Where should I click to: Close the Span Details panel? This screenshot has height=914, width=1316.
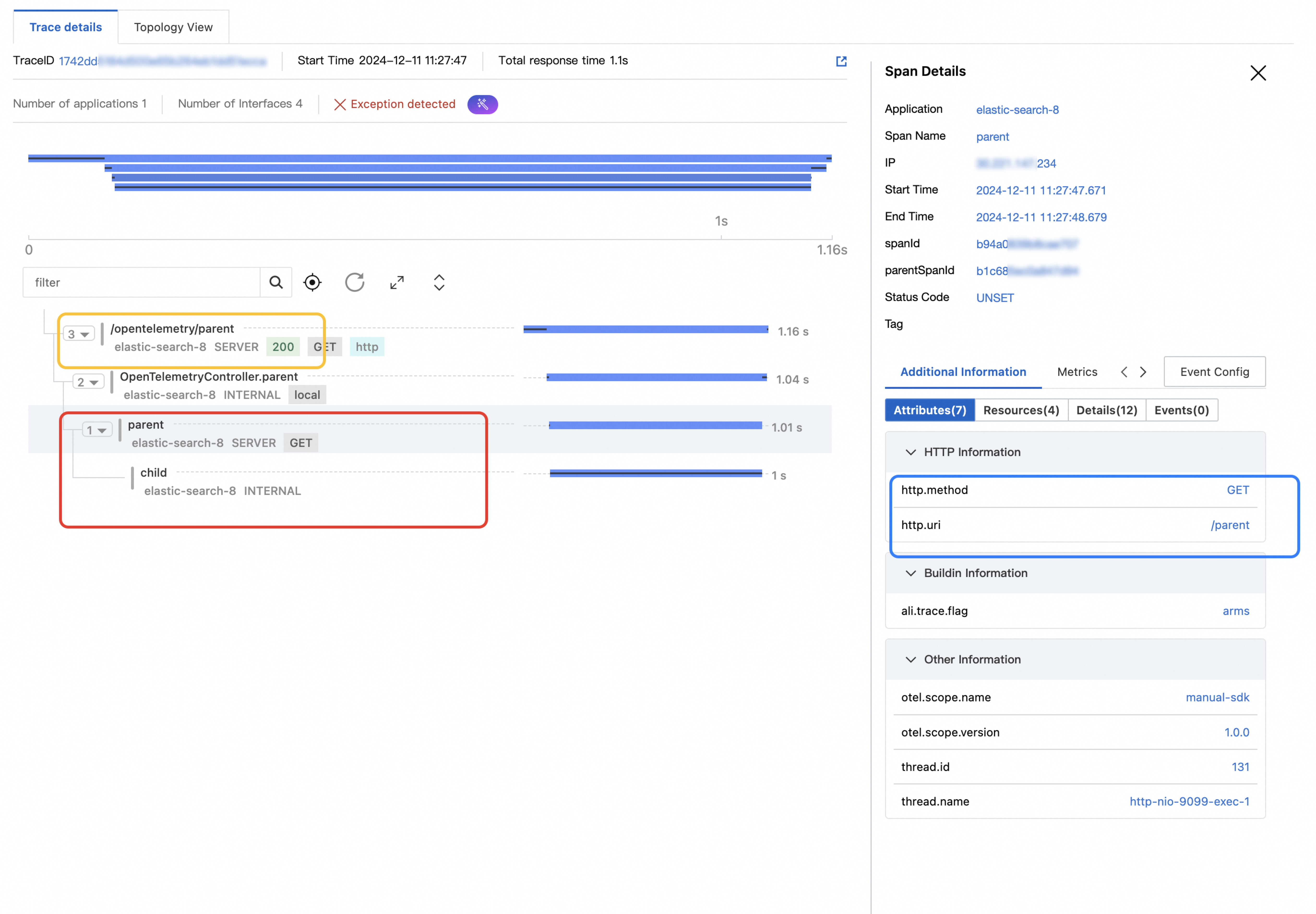pos(1258,73)
